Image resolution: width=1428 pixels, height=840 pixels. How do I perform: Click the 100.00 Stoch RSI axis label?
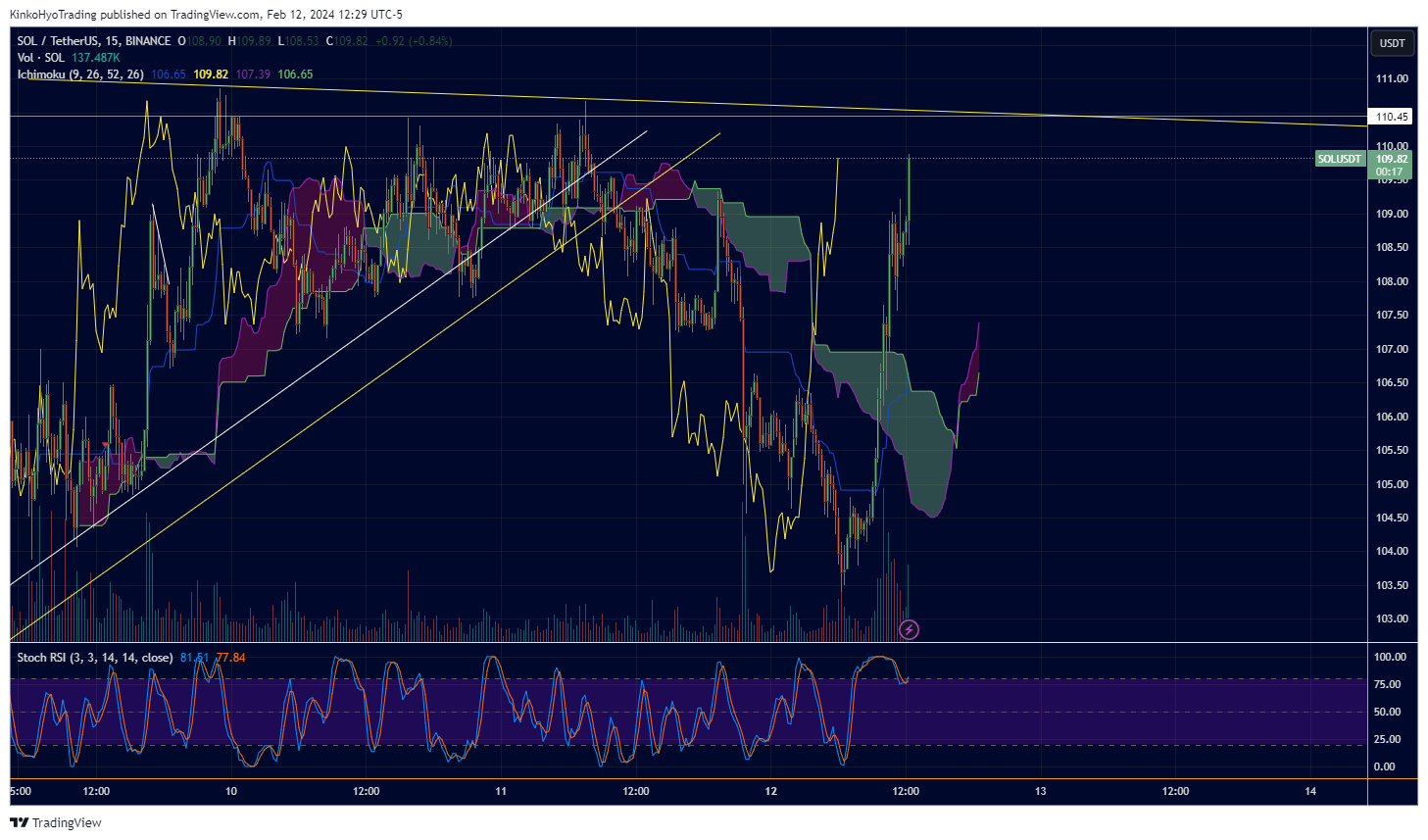coord(1390,657)
